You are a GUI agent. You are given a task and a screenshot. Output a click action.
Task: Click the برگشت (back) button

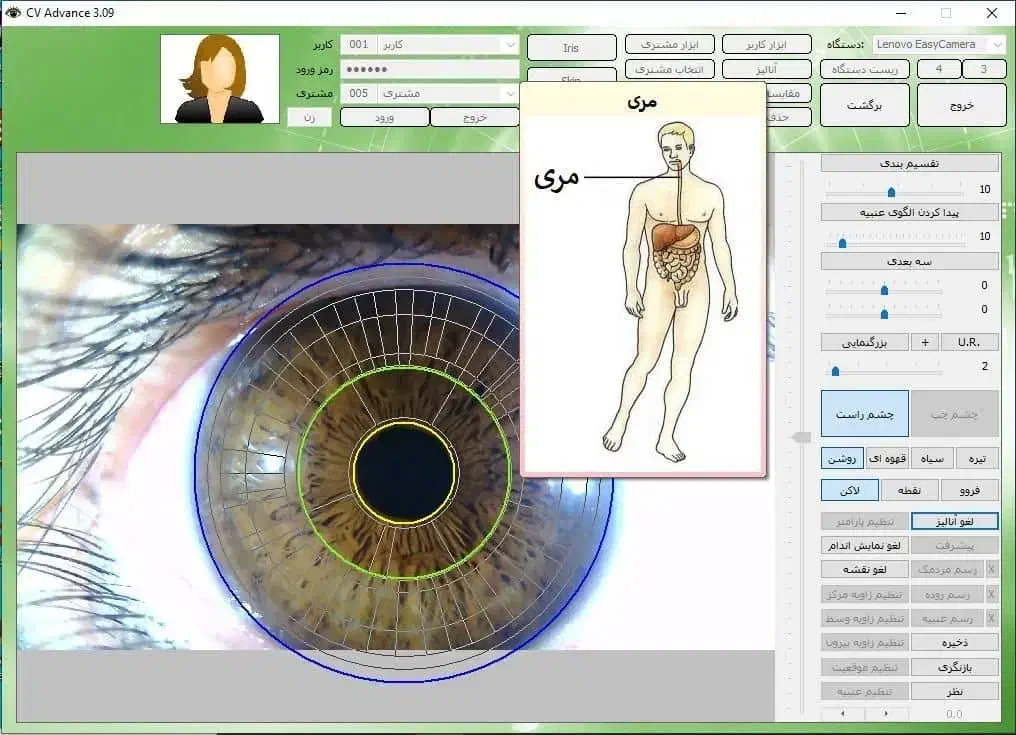tap(864, 105)
